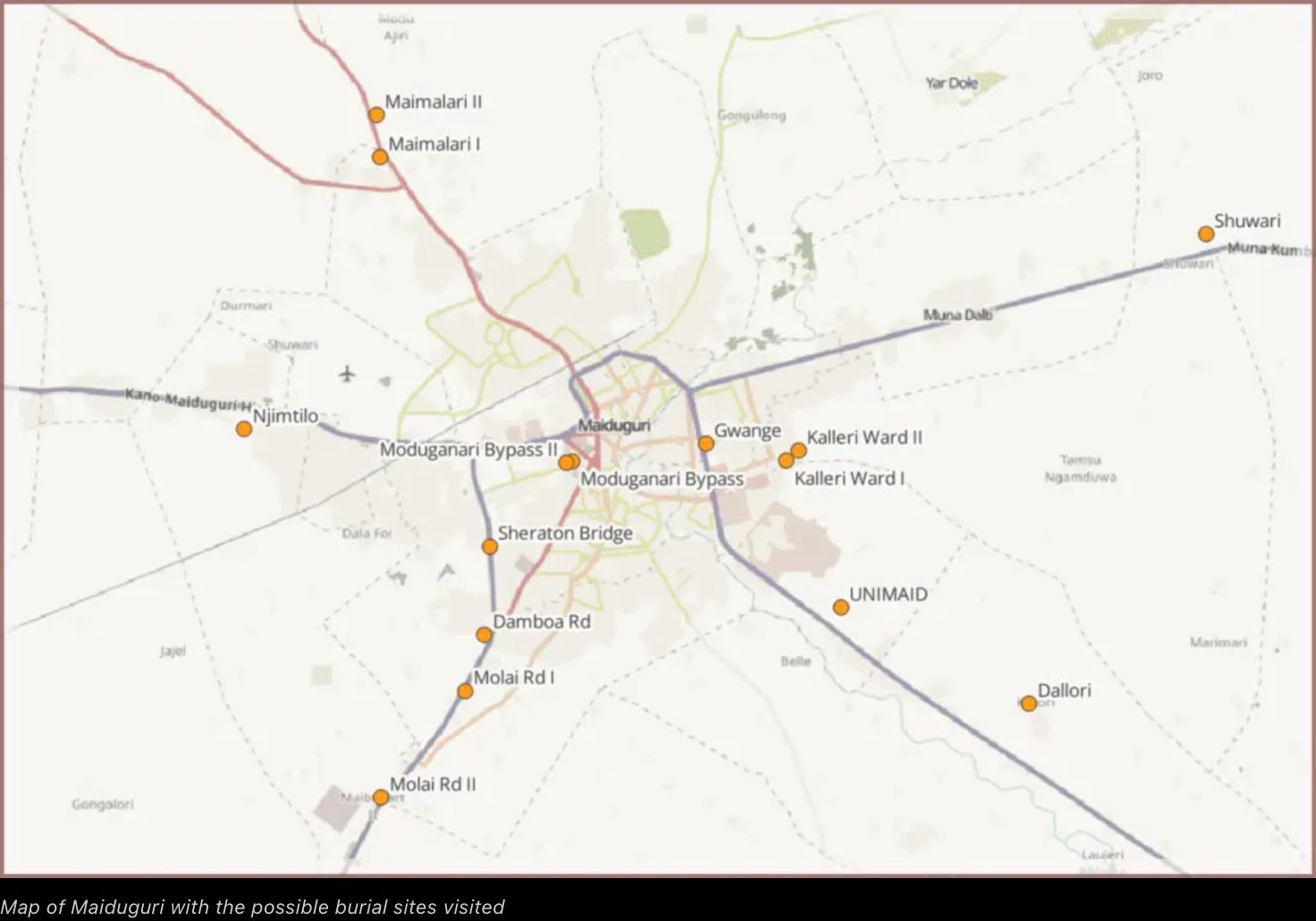Click the Tamsu Ngamduwa label
Screen dimensions: 1316x921
(x=1081, y=468)
